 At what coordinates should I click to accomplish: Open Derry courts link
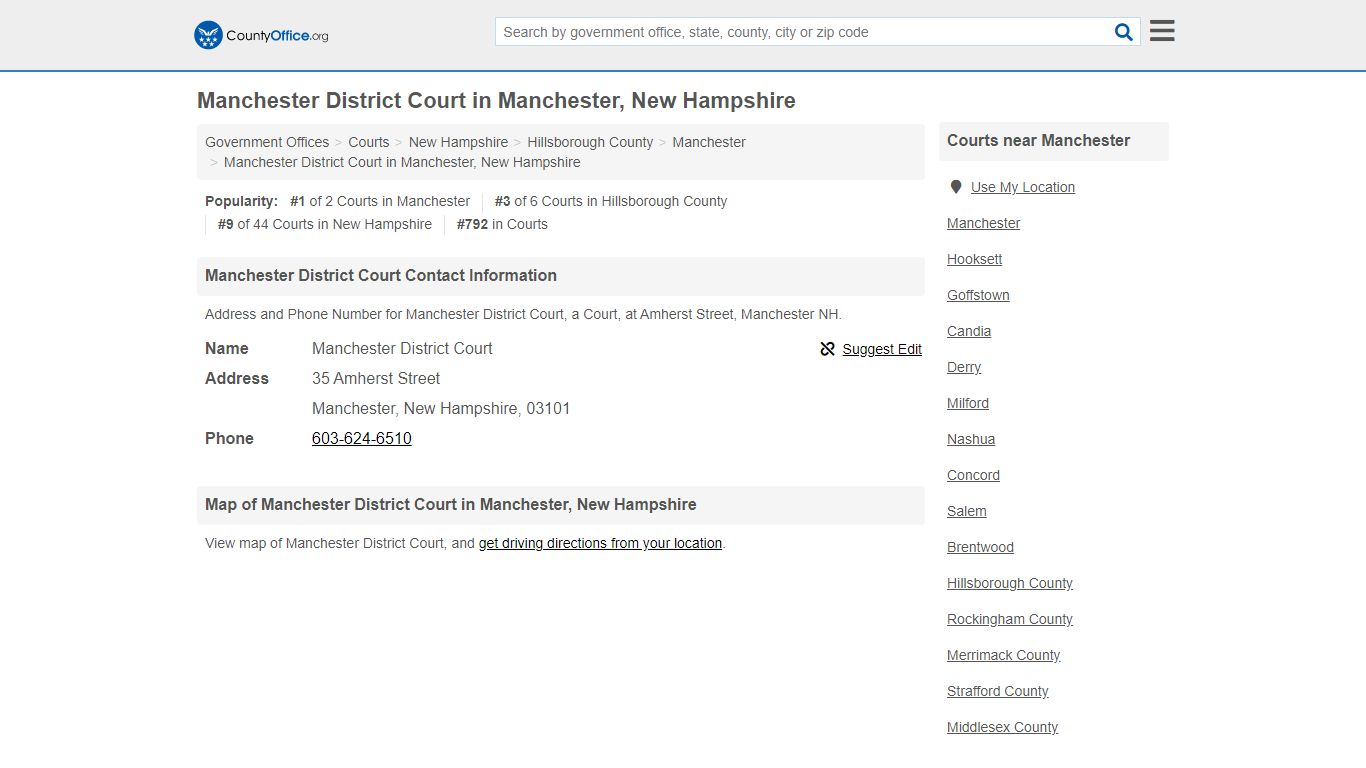[964, 367]
